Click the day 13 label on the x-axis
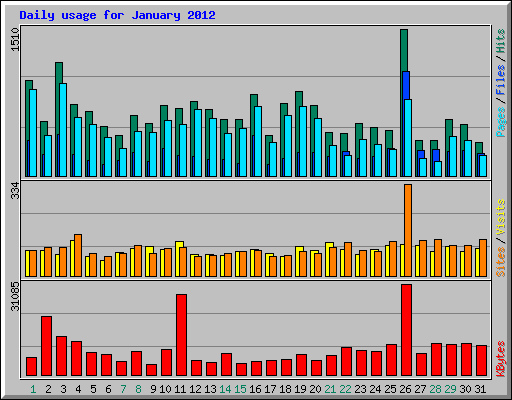512x400 pixels. click(210, 389)
